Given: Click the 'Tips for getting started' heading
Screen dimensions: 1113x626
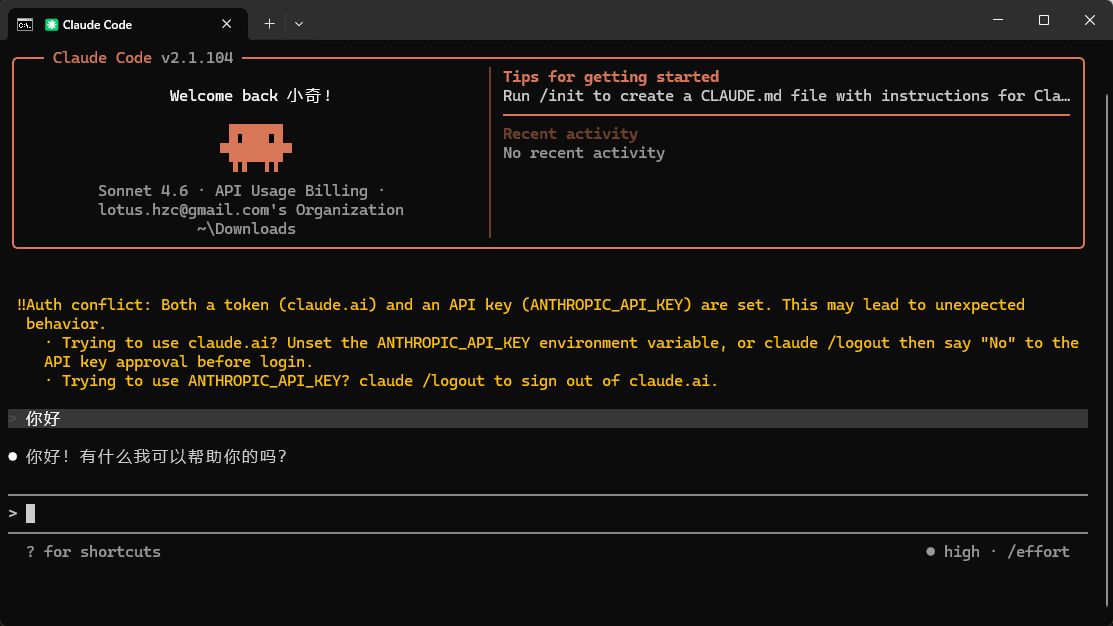Looking at the screenshot, I should (610, 77).
